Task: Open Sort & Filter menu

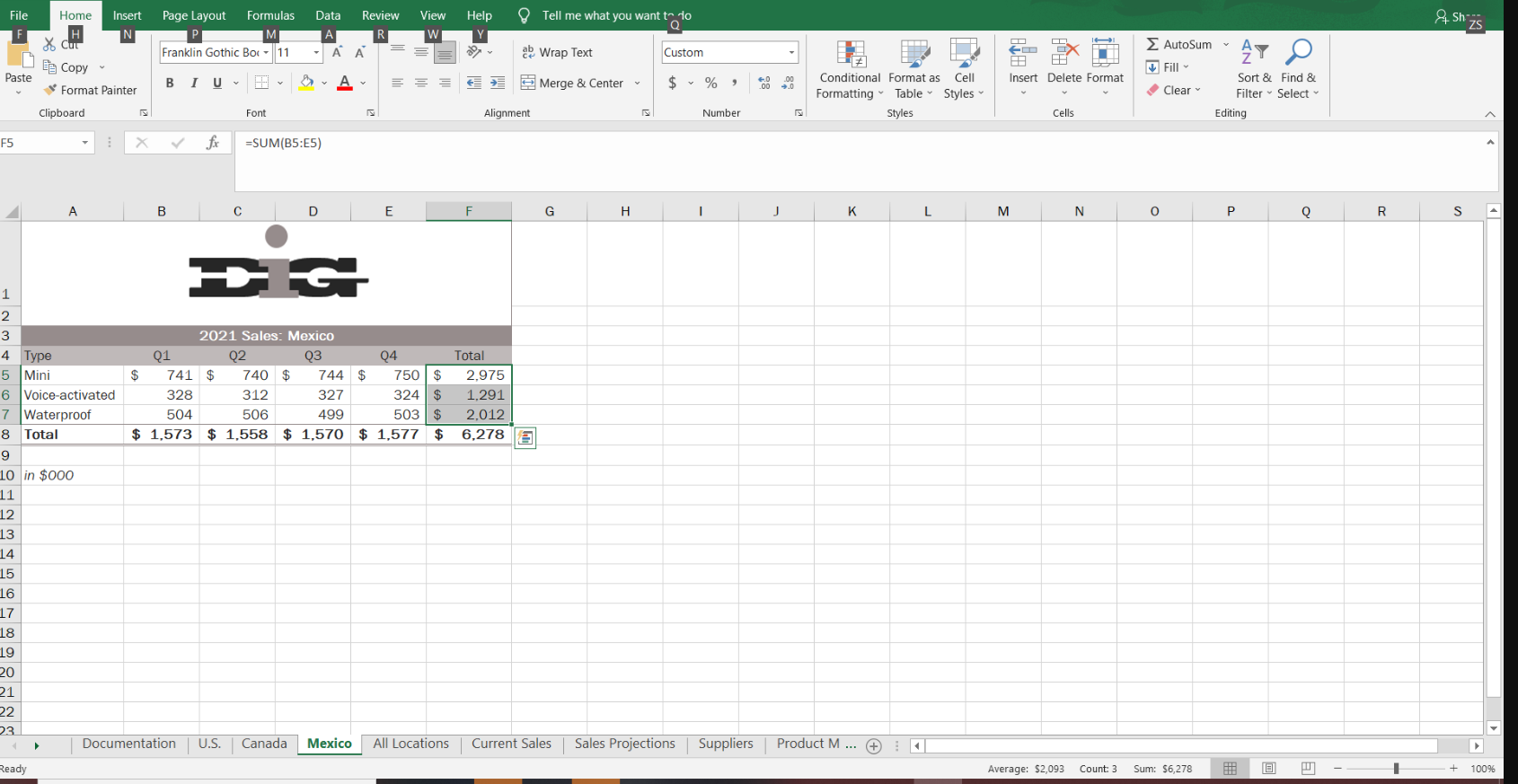Action: (1254, 70)
